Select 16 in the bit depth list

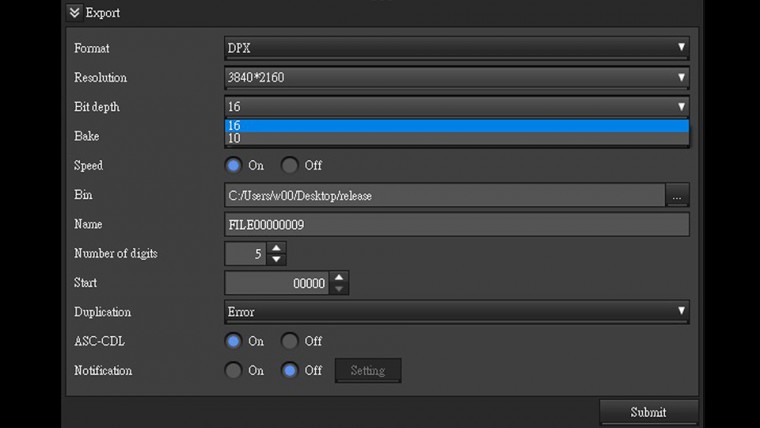click(x=456, y=126)
